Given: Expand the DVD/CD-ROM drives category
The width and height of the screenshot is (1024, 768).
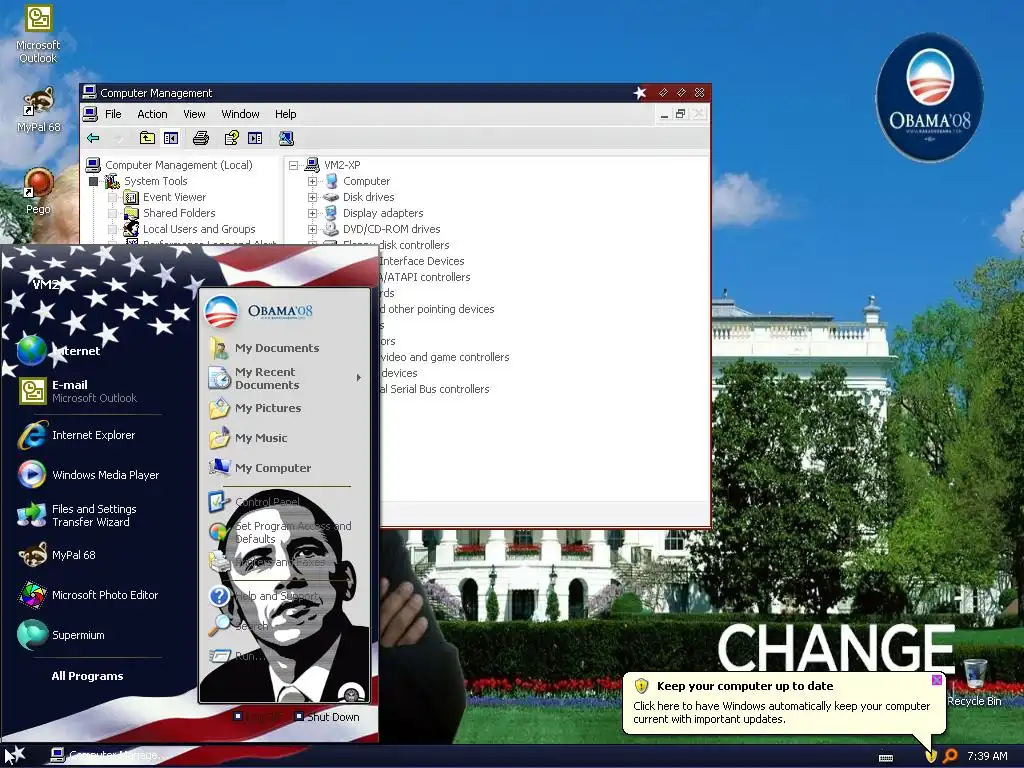Looking at the screenshot, I should pyautogui.click(x=312, y=229).
